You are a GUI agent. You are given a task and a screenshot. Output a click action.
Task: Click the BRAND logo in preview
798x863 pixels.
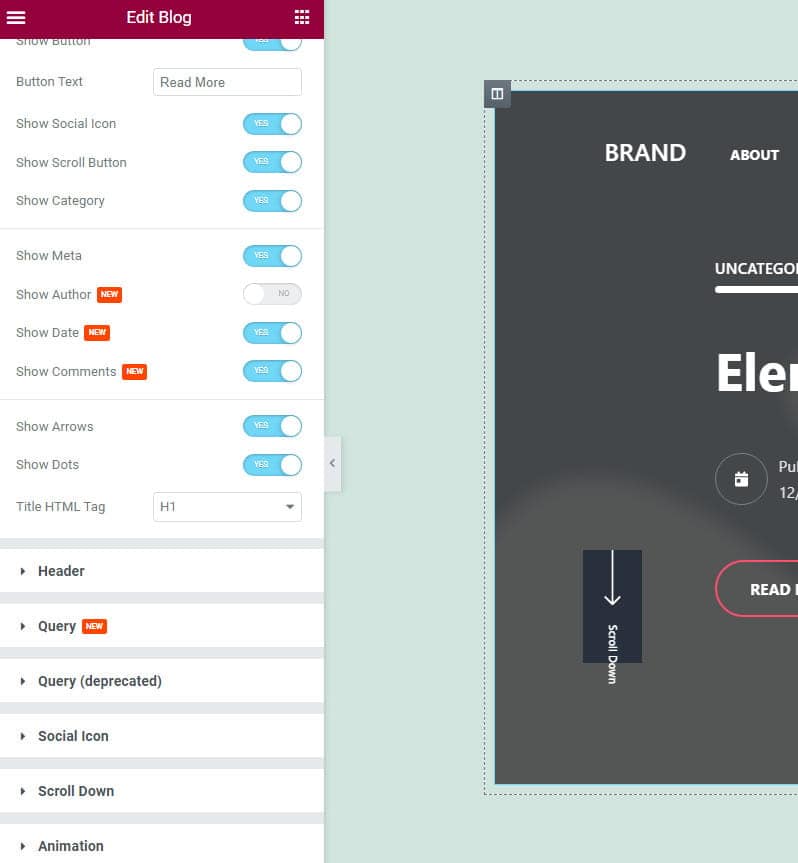[645, 153]
